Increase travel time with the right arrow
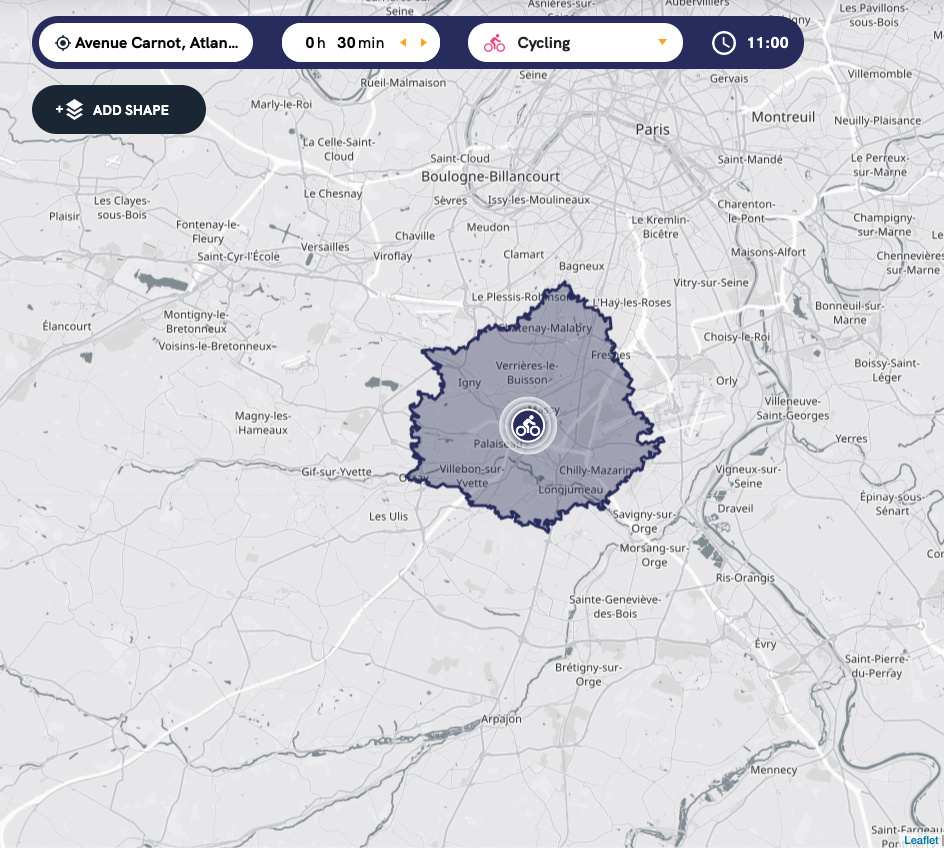The image size is (944, 848). [x=424, y=43]
